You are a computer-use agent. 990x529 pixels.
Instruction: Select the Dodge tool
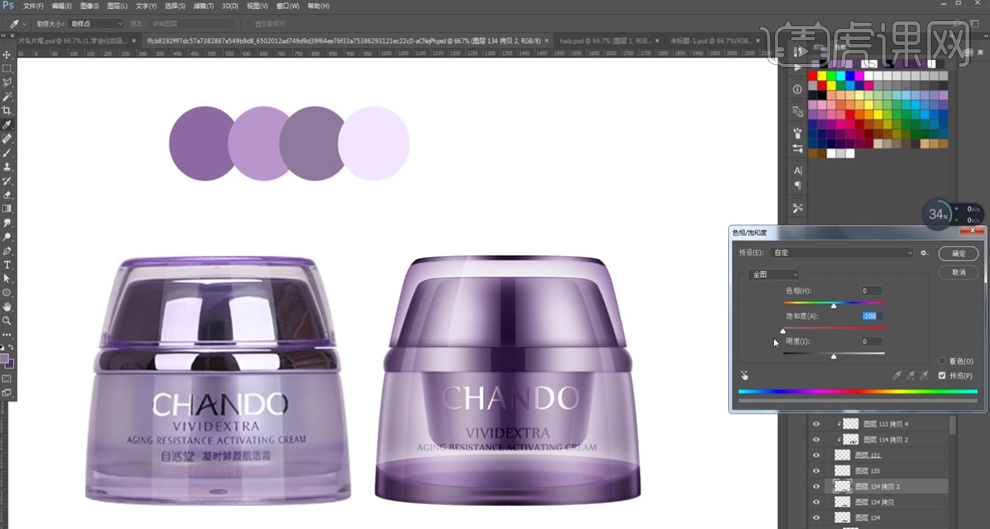pos(7,237)
